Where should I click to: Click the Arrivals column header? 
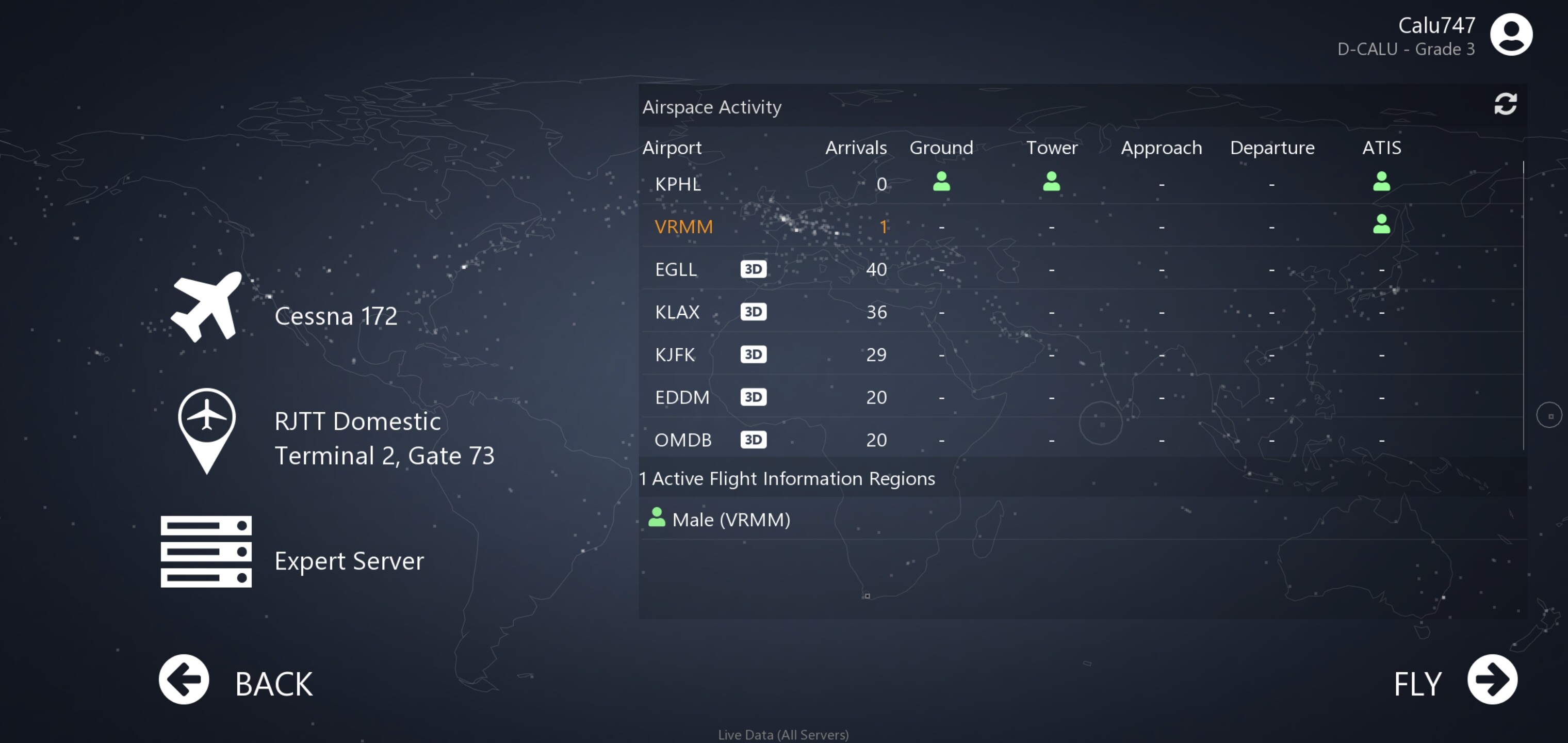click(855, 148)
